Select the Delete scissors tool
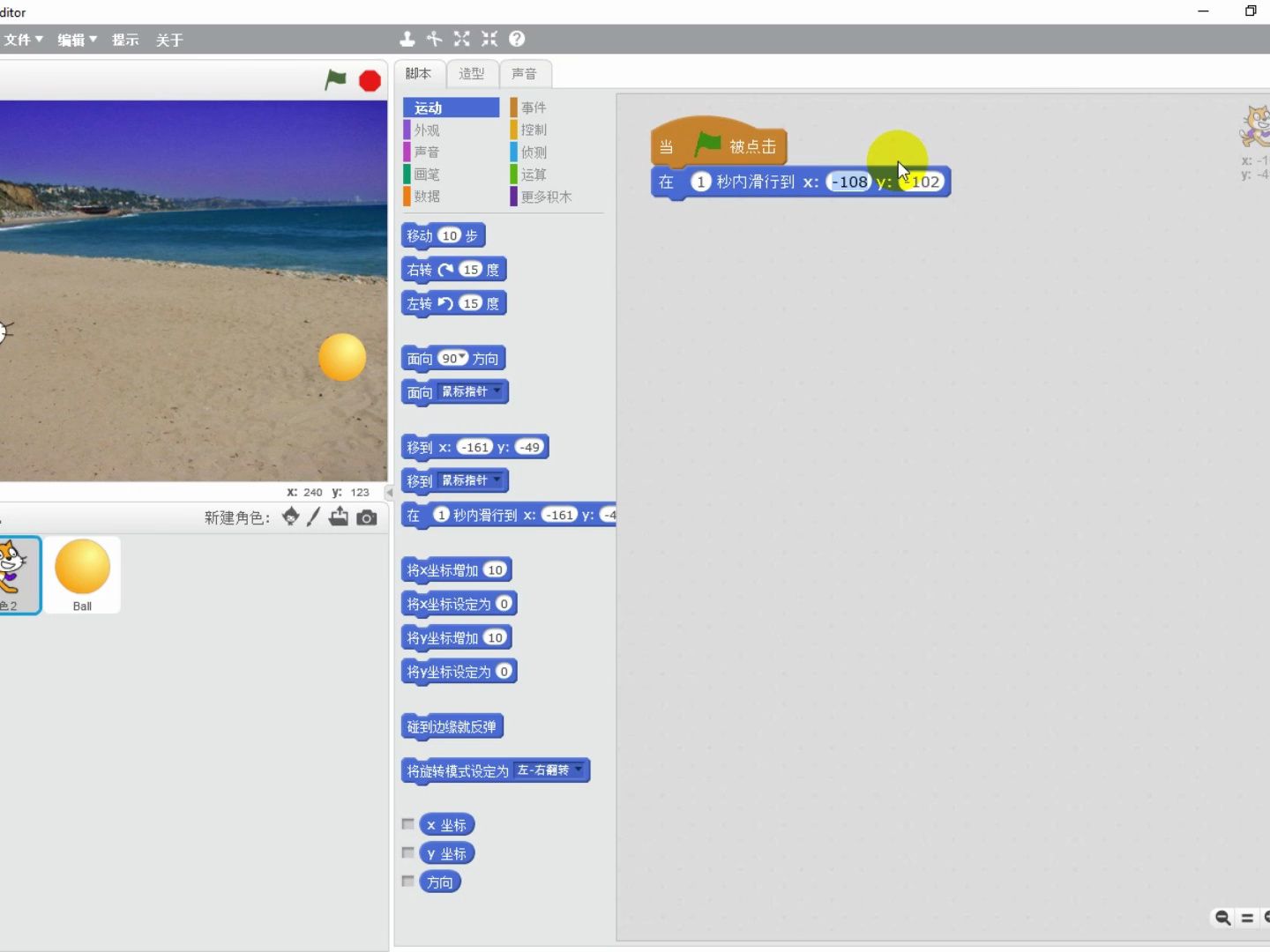 [x=434, y=39]
